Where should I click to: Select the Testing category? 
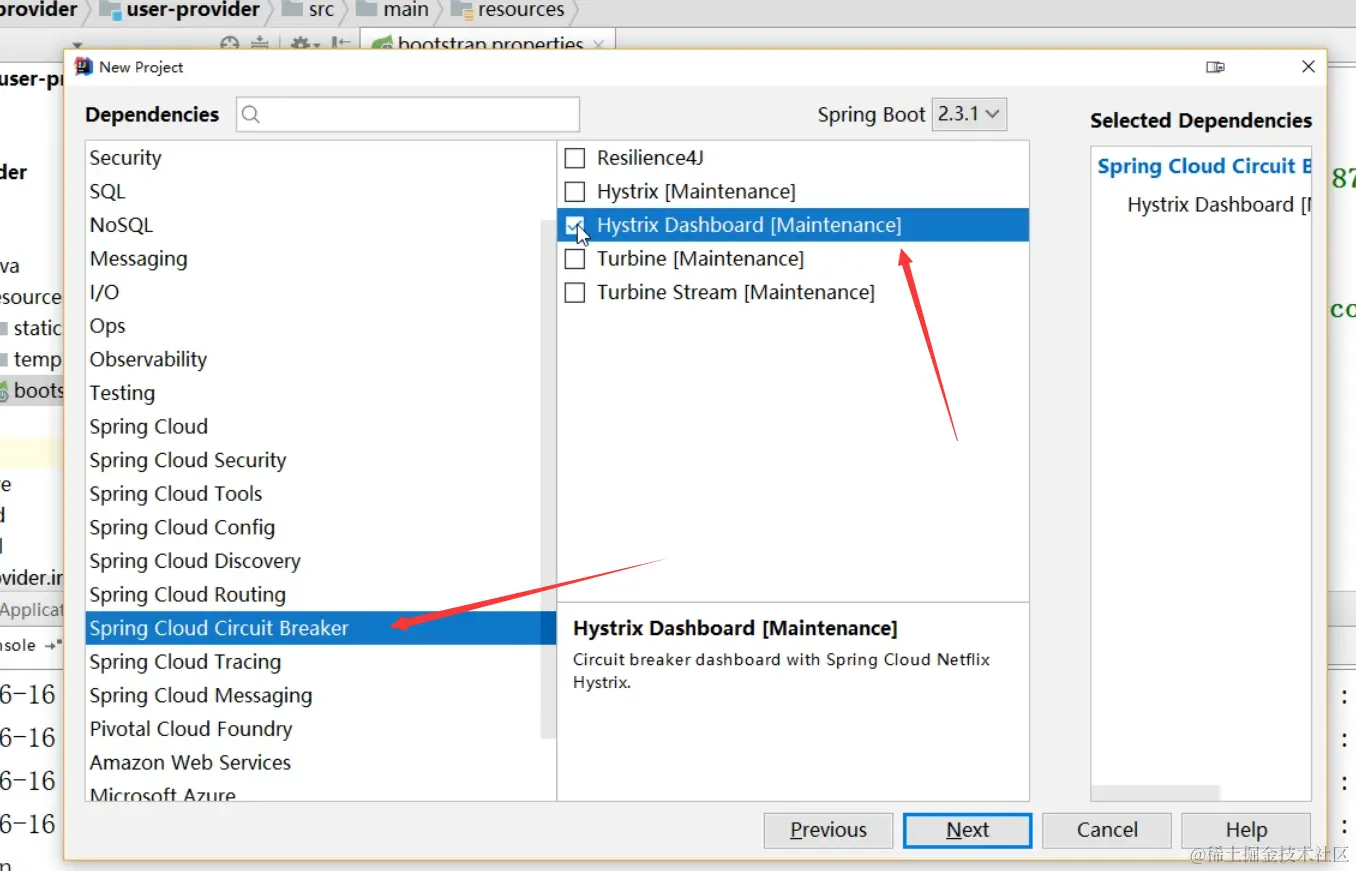coord(320,393)
